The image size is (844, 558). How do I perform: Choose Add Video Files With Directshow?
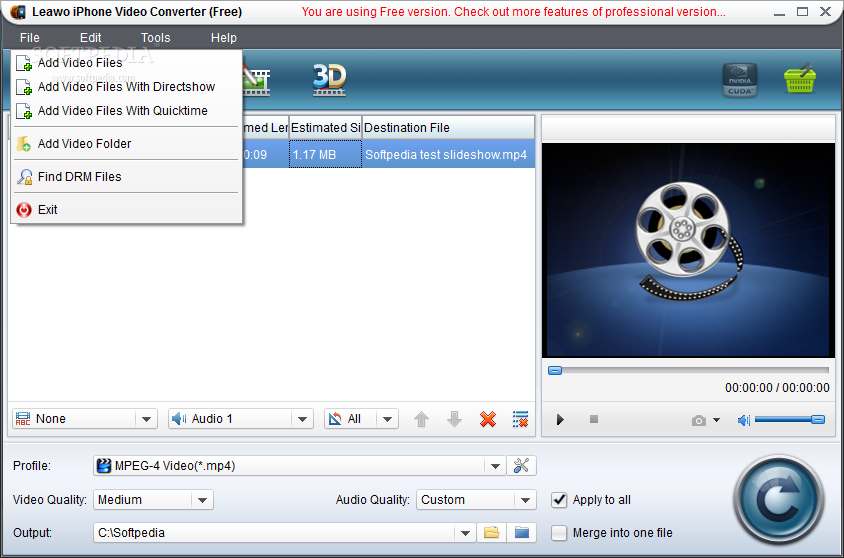pyautogui.click(x=126, y=87)
